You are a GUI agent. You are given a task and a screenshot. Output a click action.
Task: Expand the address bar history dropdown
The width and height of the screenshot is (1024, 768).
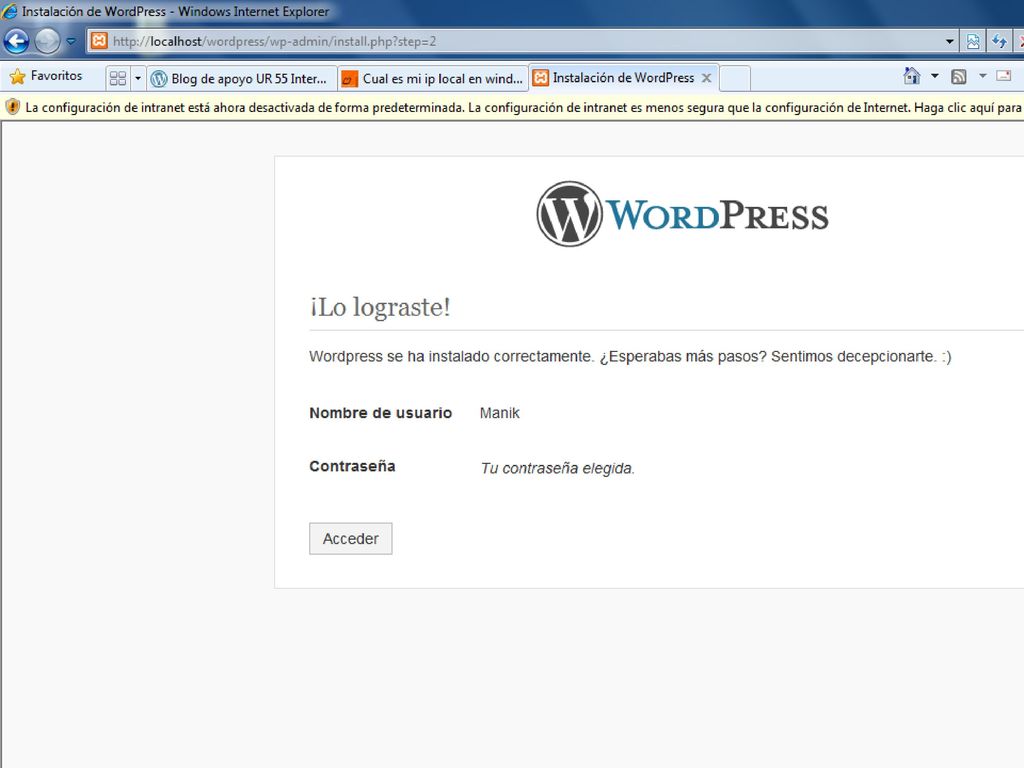pyautogui.click(x=950, y=41)
